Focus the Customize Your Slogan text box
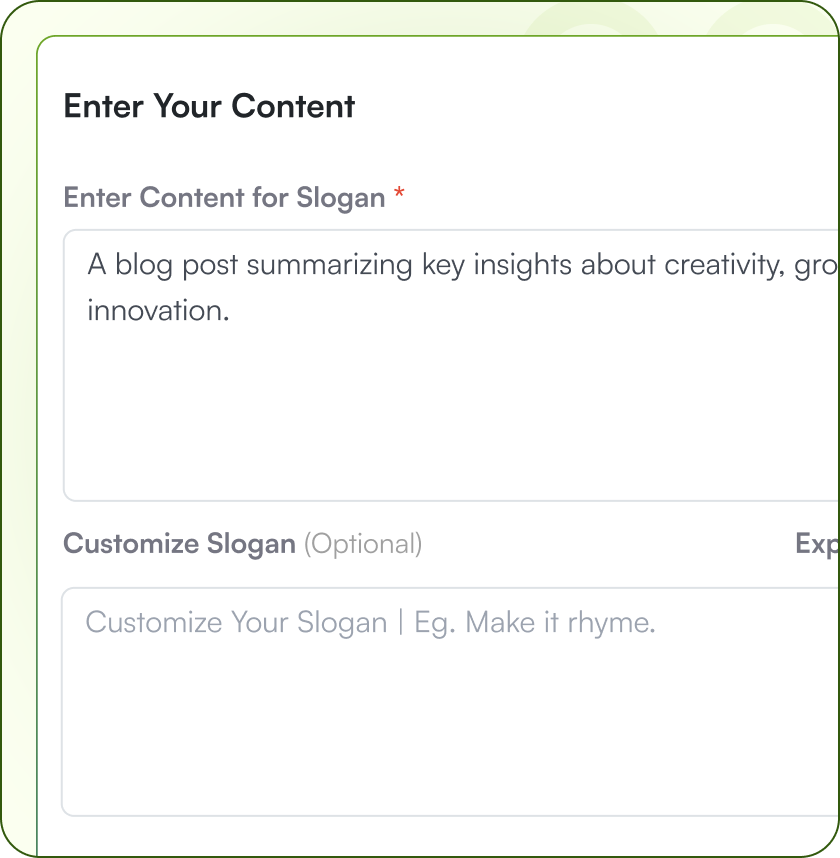This screenshot has height=858, width=840. (450, 700)
